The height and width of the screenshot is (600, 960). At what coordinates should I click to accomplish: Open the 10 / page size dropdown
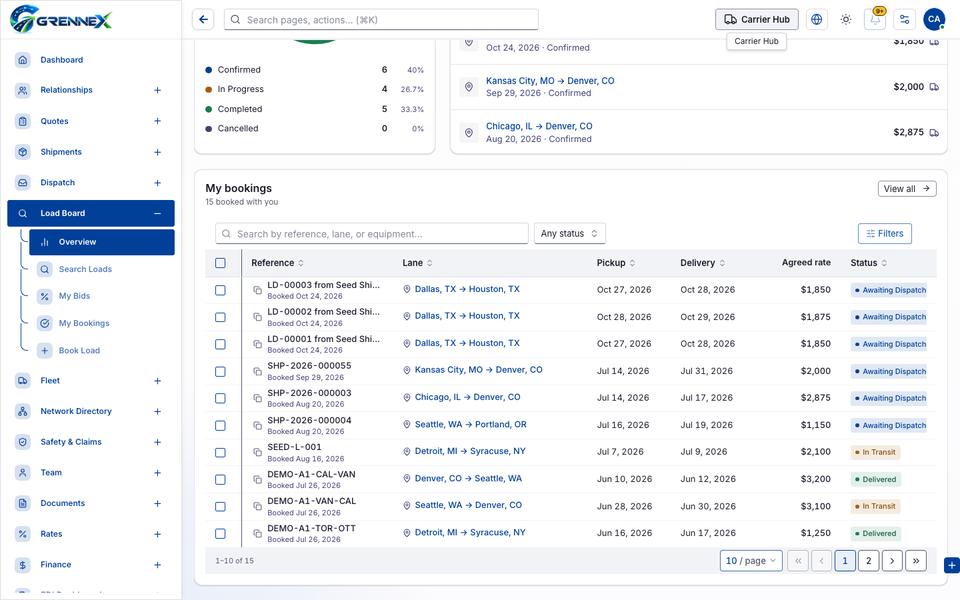pos(751,561)
